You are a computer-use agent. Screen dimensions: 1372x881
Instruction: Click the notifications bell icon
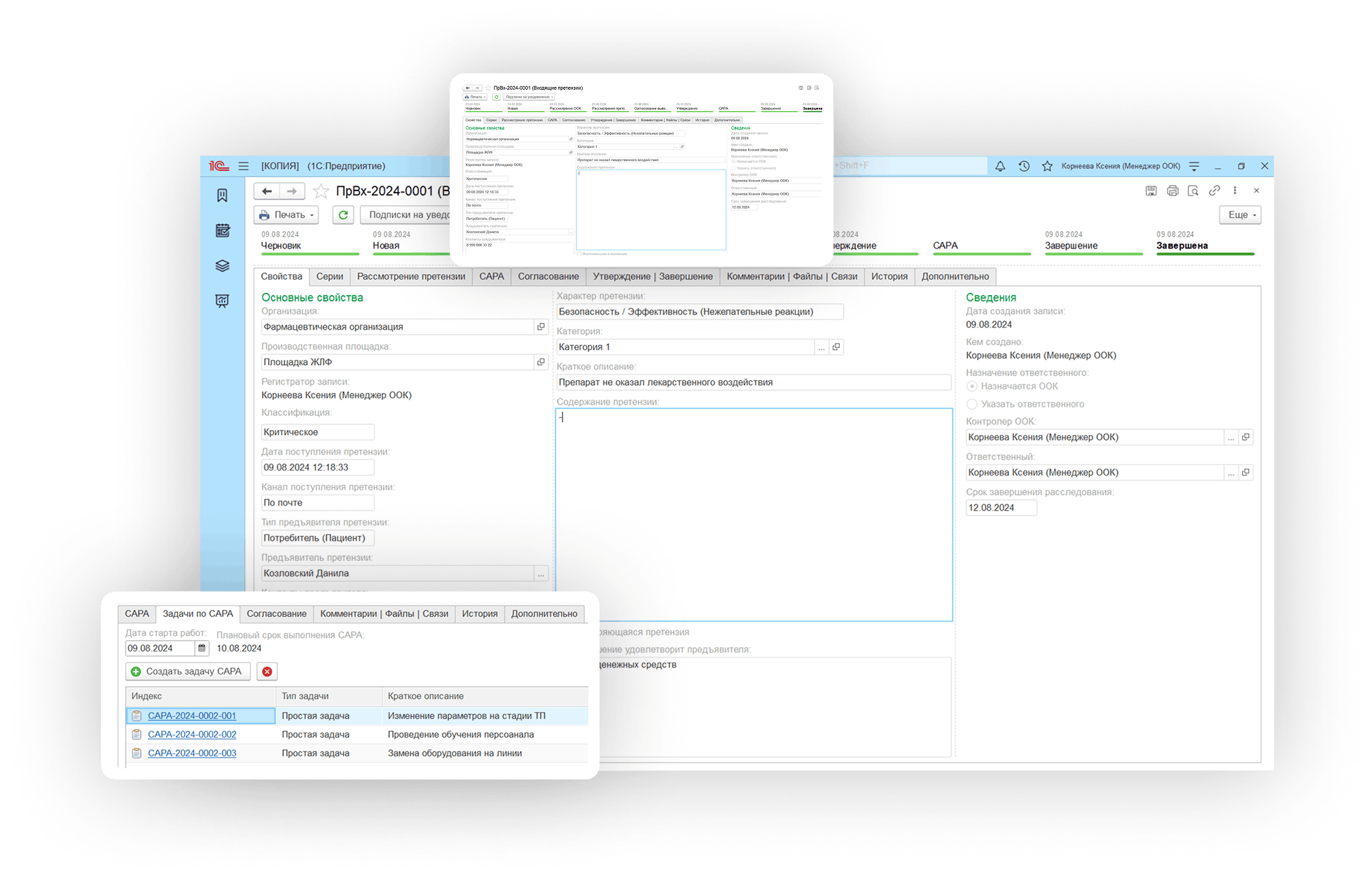pyautogui.click(x=1000, y=166)
